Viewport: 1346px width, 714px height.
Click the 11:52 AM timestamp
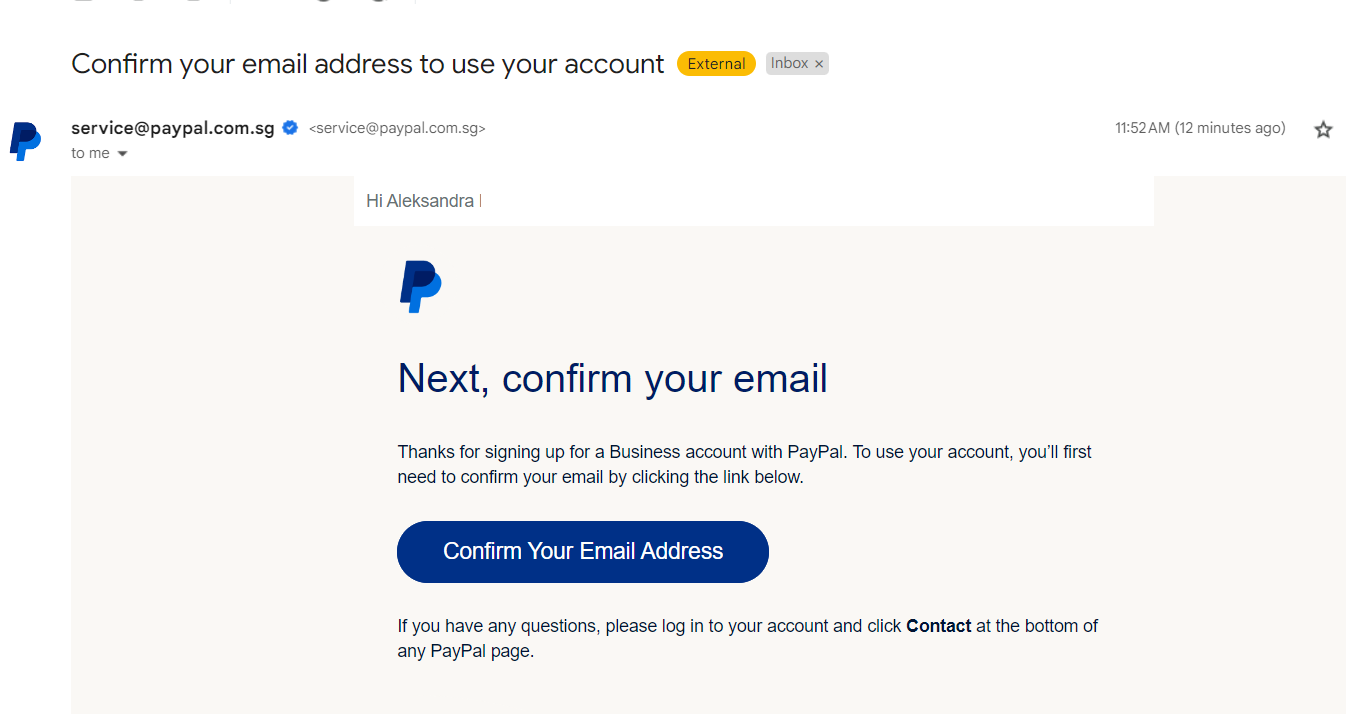pyautogui.click(x=1142, y=128)
